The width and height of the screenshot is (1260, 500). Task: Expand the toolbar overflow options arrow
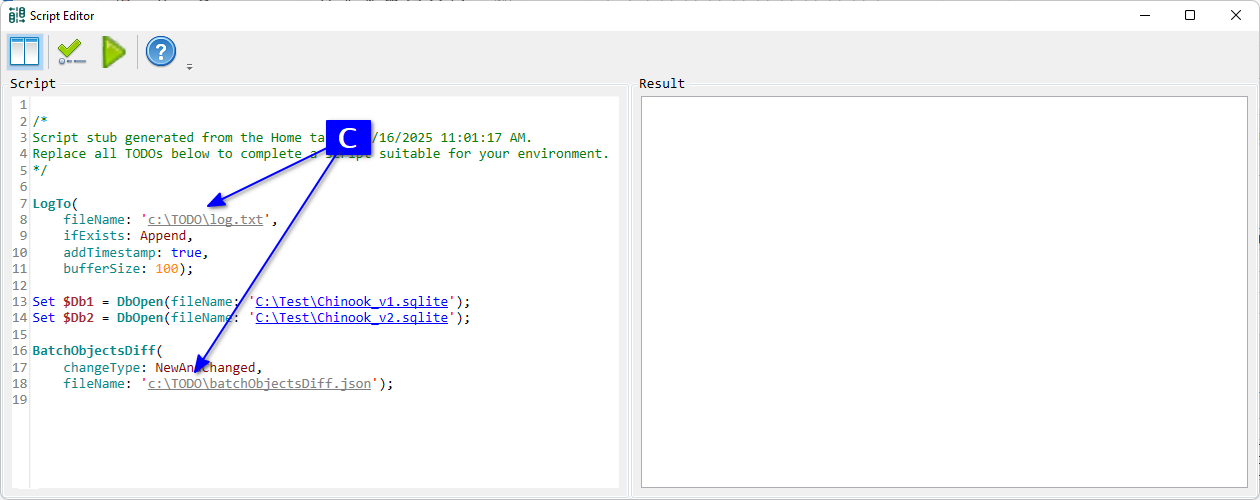pyautogui.click(x=189, y=67)
